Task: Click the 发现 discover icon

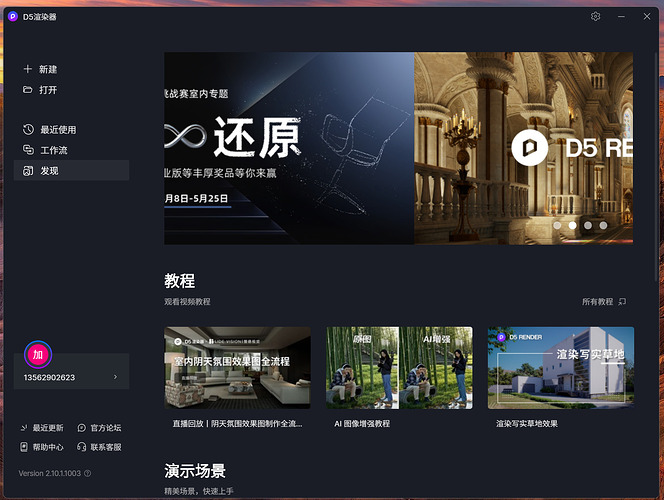Action: click(x=28, y=171)
